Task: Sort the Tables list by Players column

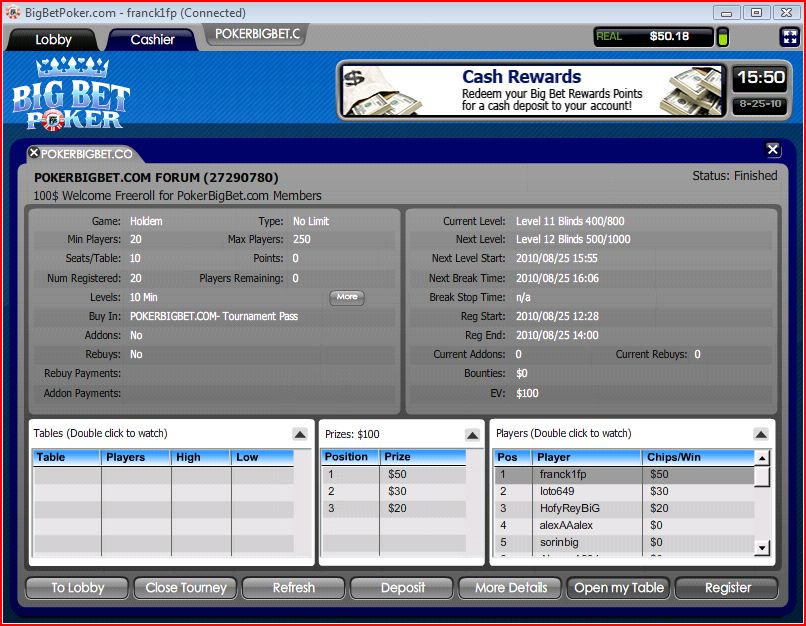Action: 136,457
